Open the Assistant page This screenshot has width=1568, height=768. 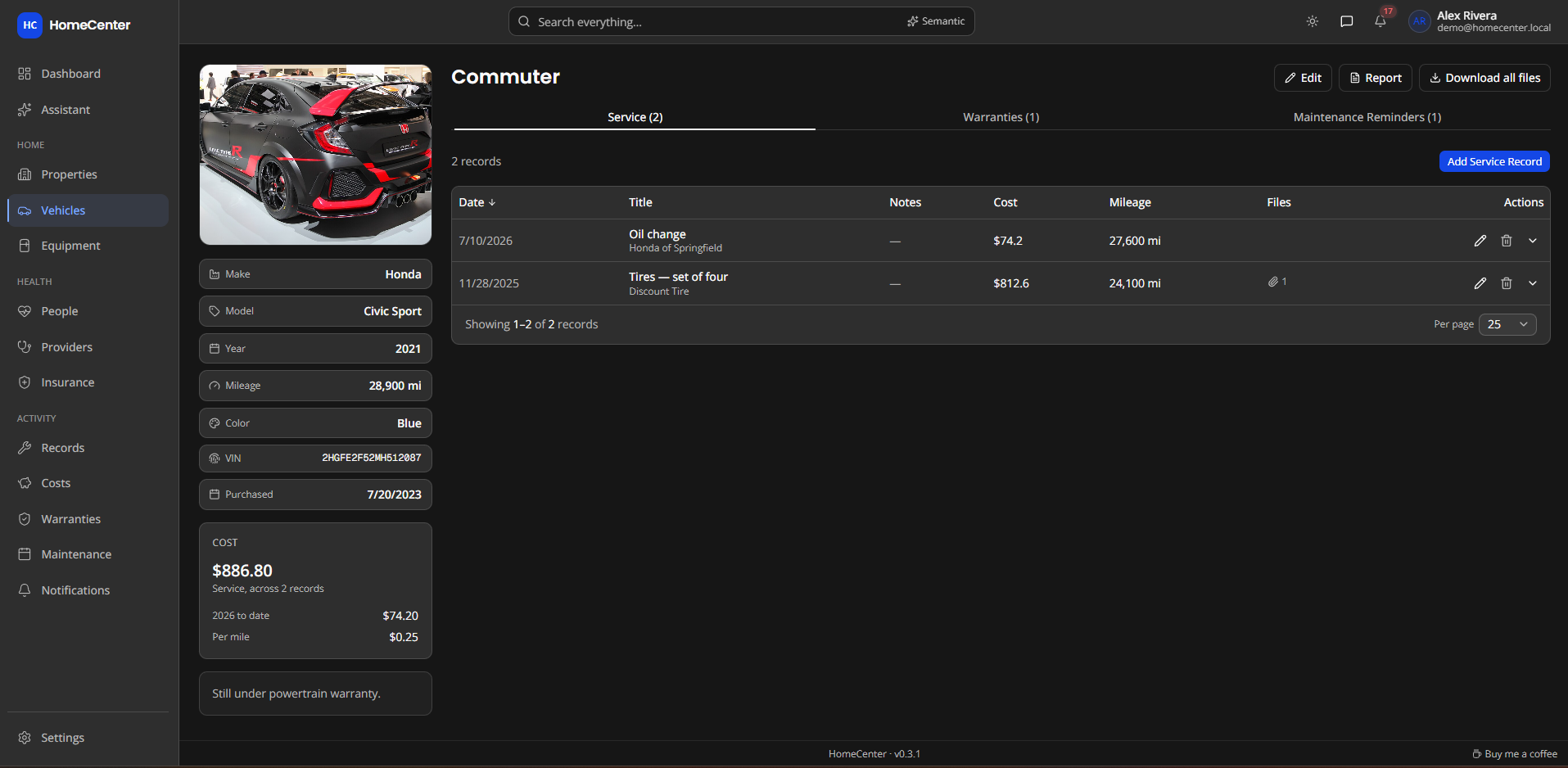point(88,110)
